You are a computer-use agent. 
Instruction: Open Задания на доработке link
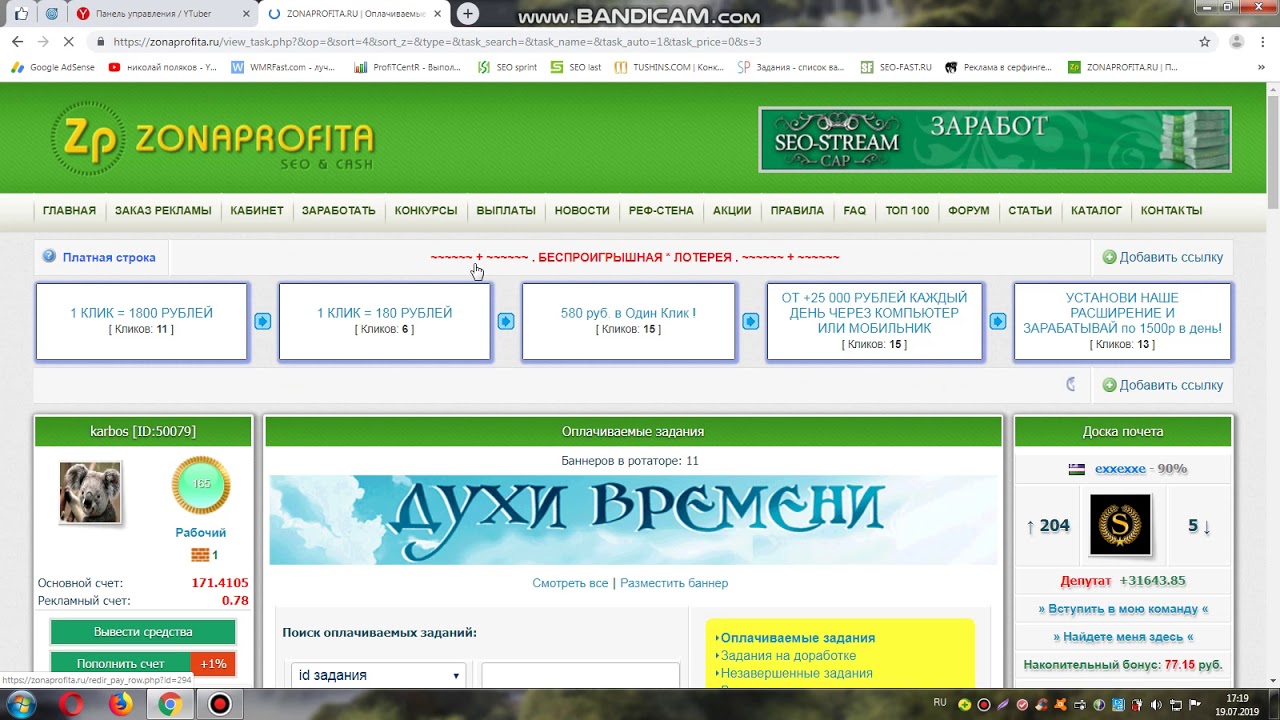[788, 656]
